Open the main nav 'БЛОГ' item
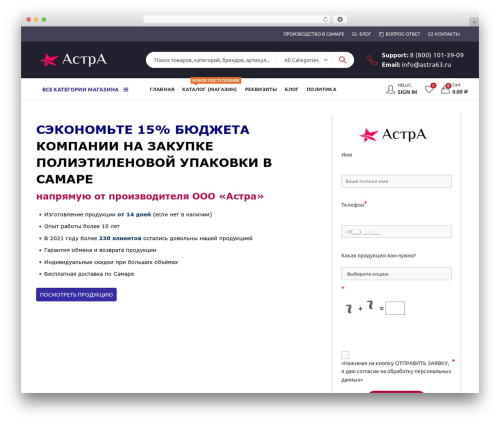Viewport: 500px width, 423px height. (291, 89)
